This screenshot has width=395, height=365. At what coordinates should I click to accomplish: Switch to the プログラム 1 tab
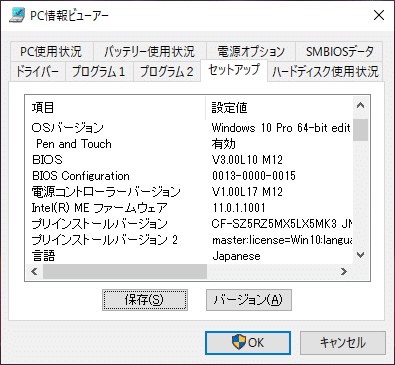click(x=99, y=71)
